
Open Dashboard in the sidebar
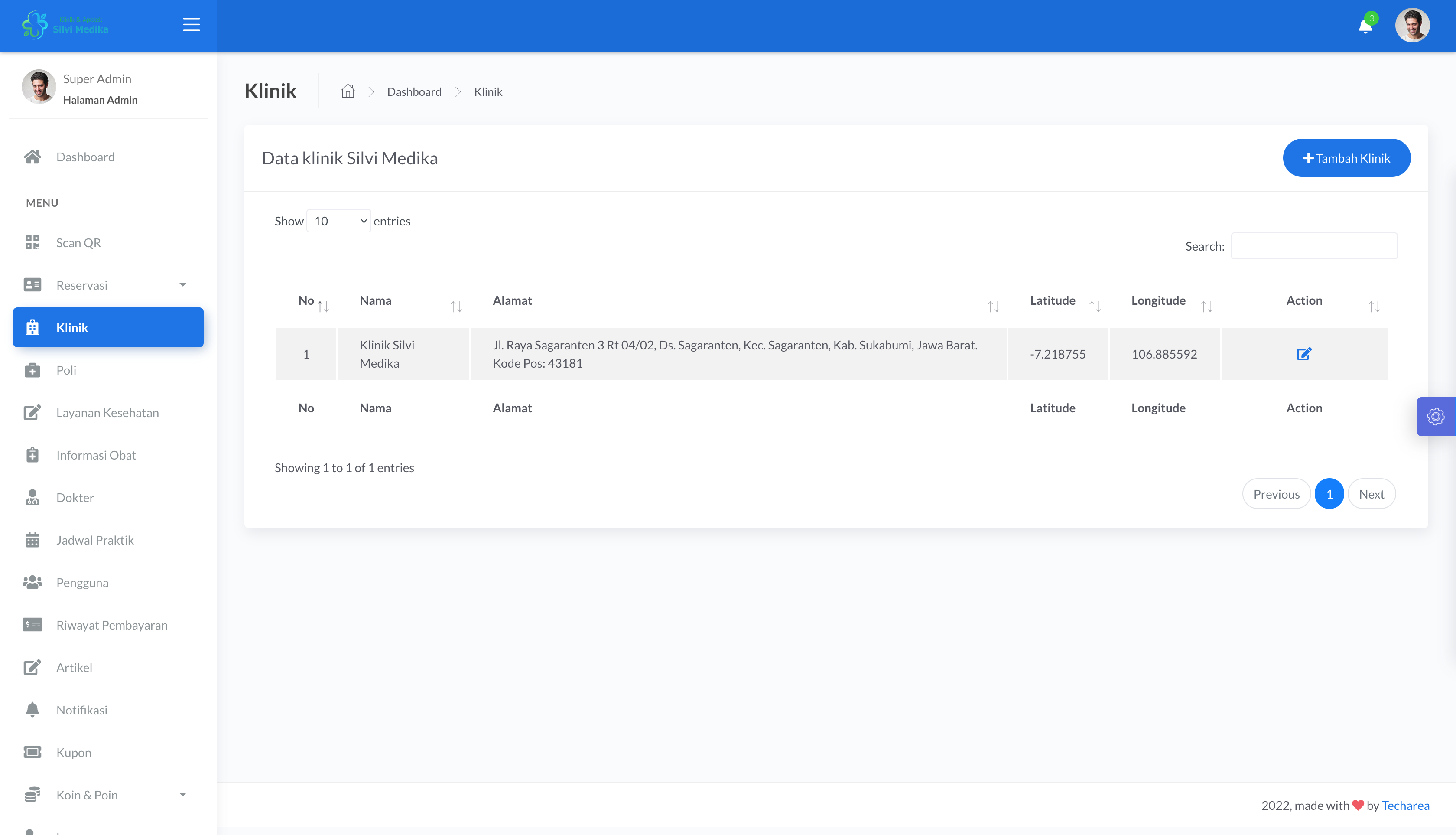pyautogui.click(x=108, y=157)
